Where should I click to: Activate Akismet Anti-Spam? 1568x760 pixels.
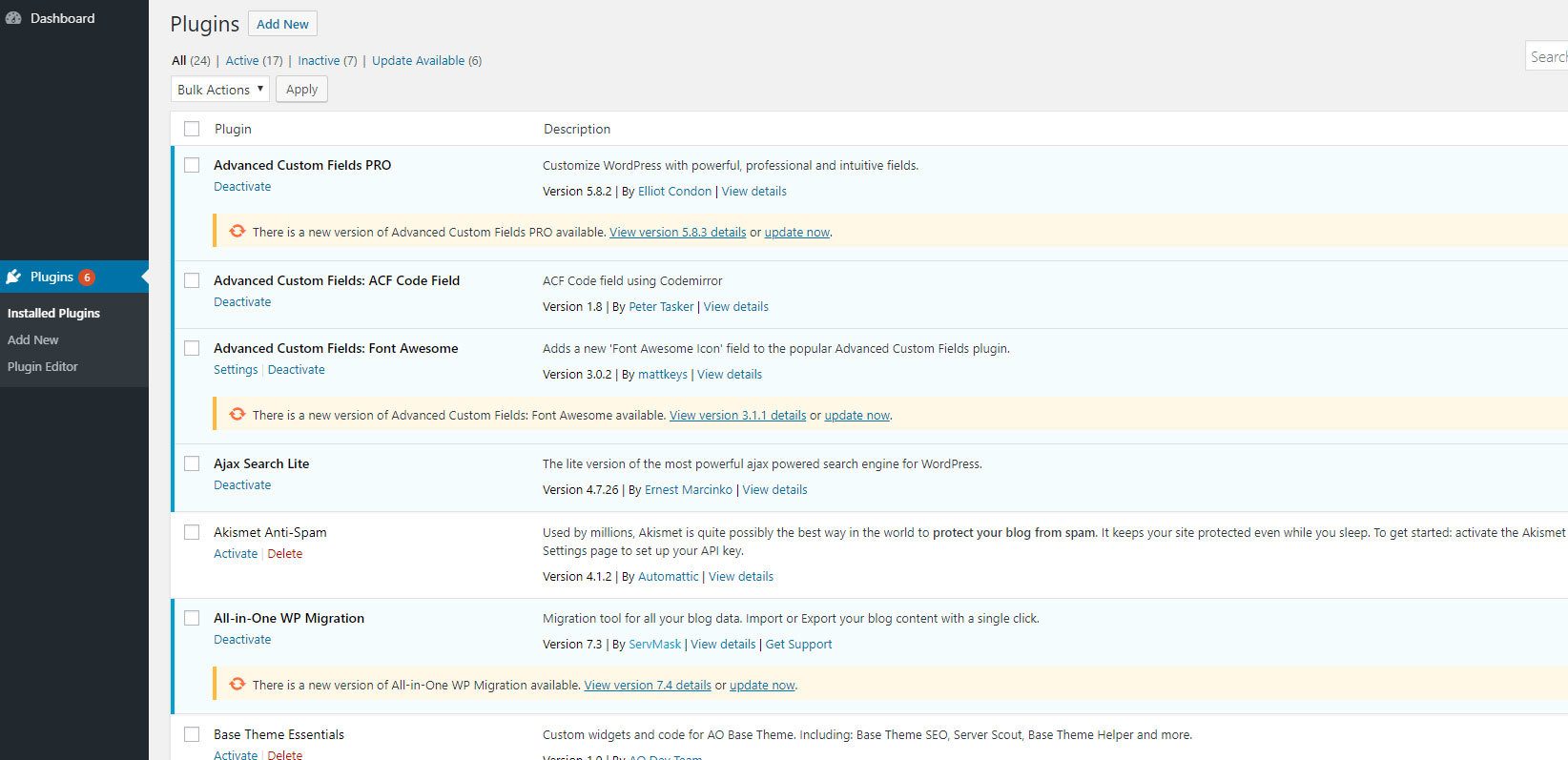point(236,554)
